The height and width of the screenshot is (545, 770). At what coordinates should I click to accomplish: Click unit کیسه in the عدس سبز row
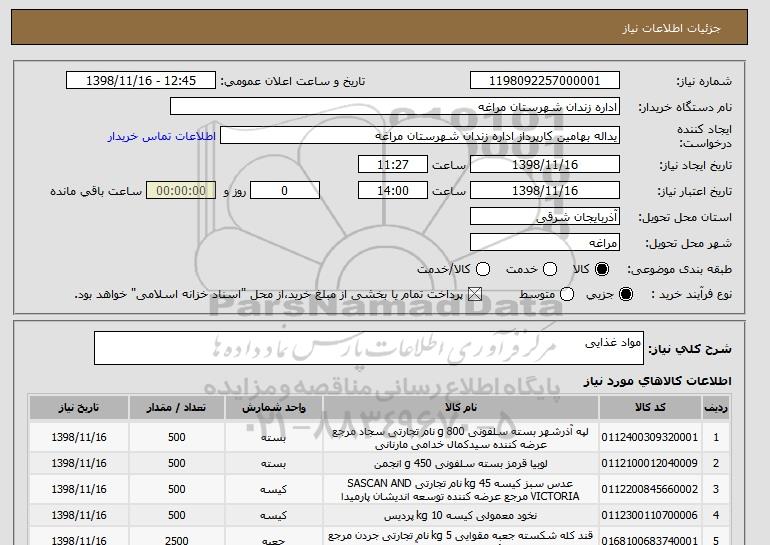(274, 490)
